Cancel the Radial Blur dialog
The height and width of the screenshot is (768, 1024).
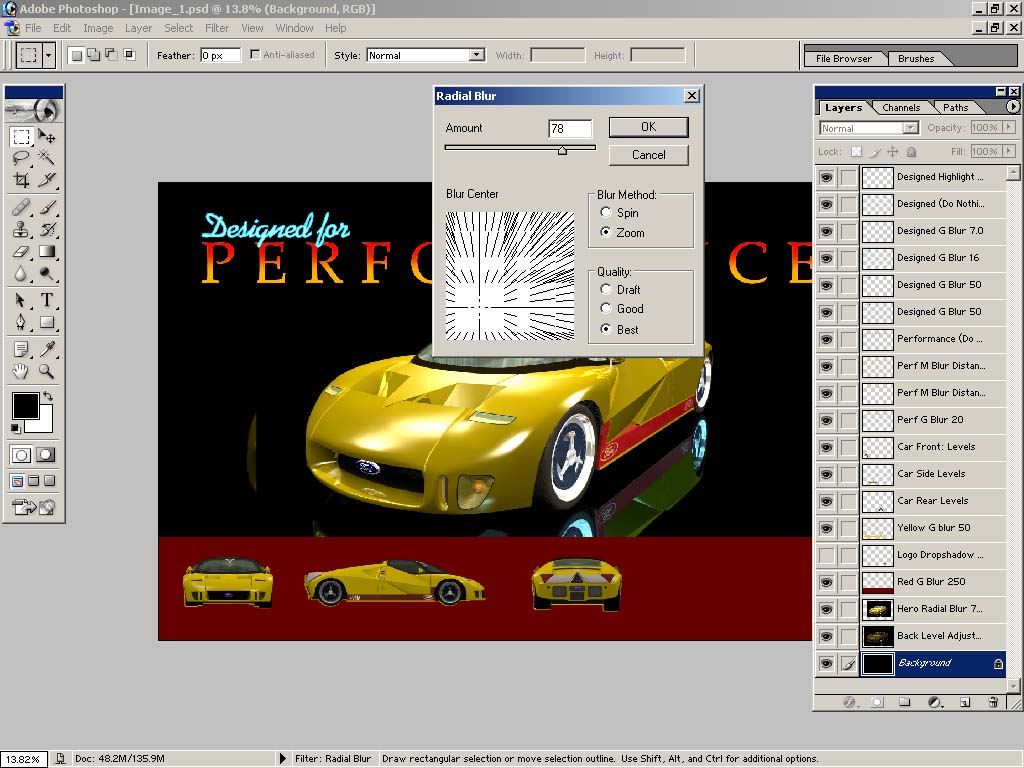[x=648, y=155]
